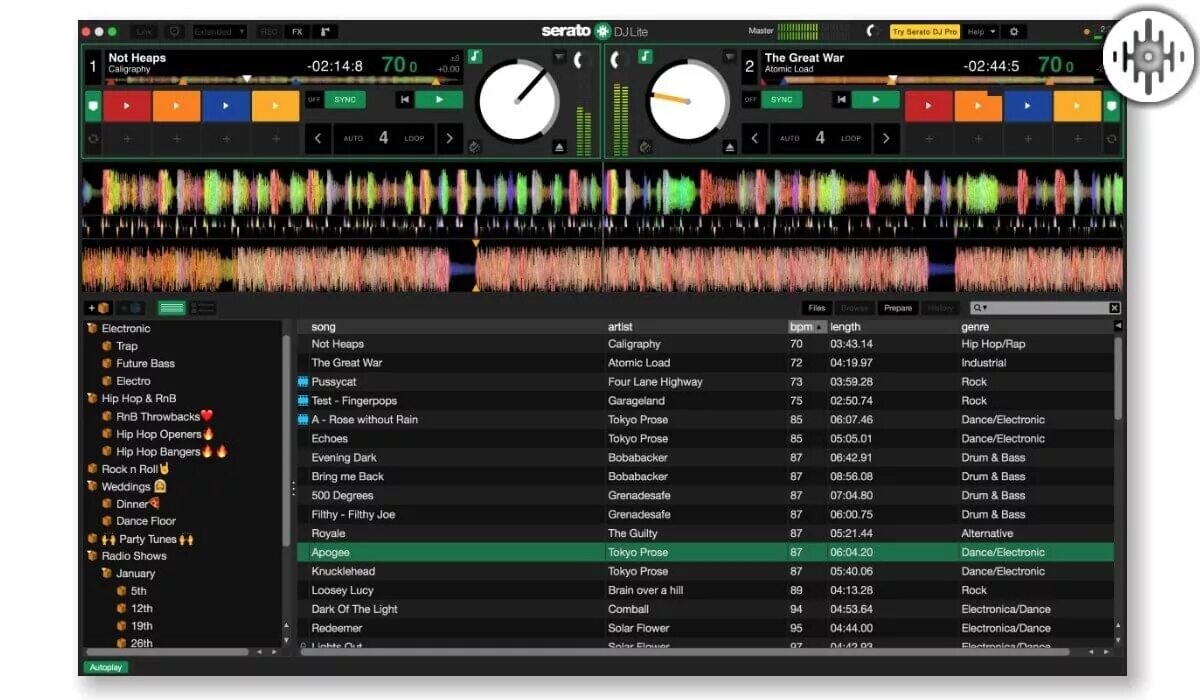Screen dimensions: 1200x700
Task: Select track Knucklehead in the library
Action: (704, 571)
